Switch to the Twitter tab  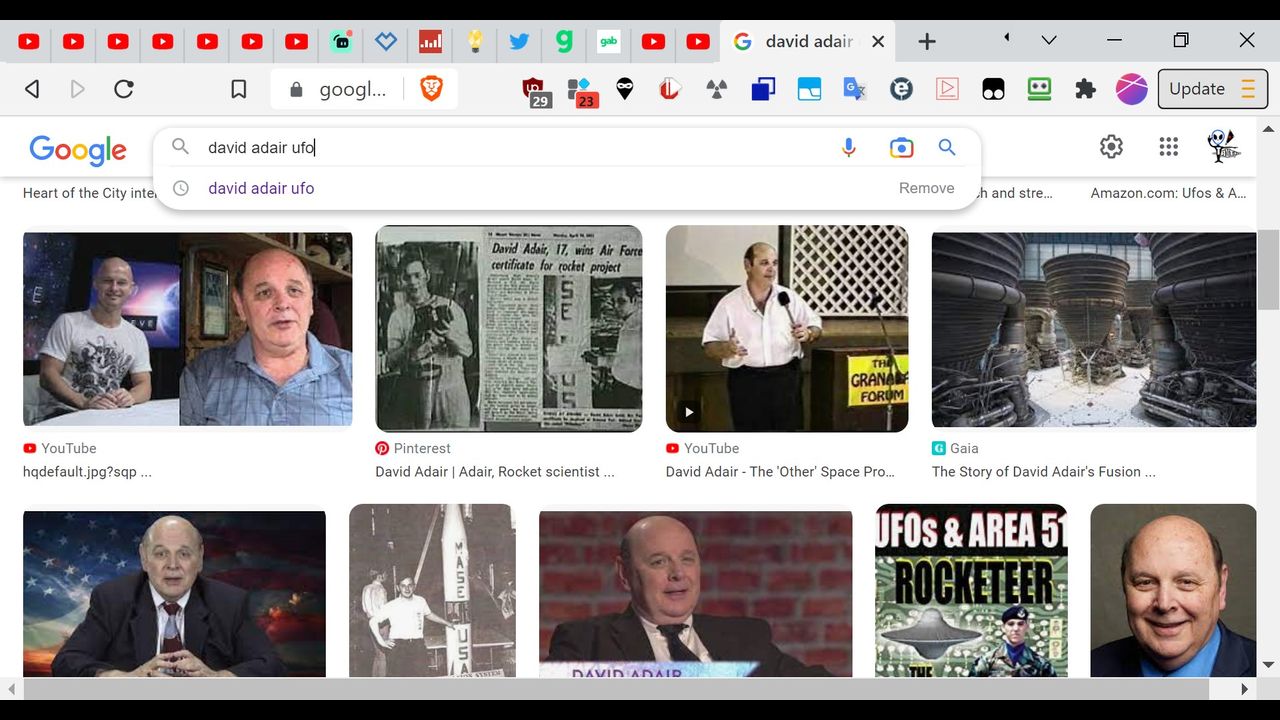[x=519, y=41]
